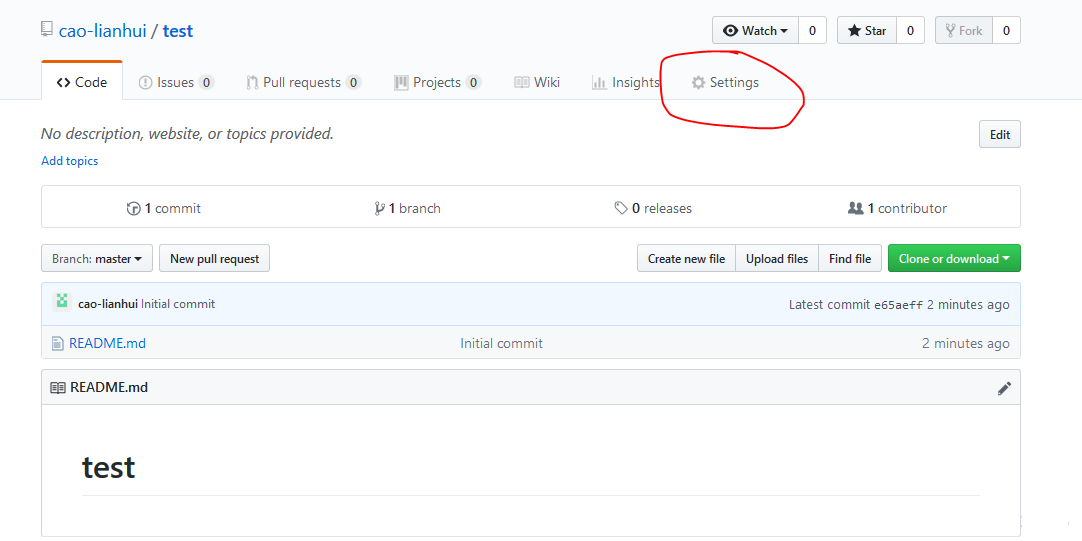Click the 'test' heading in the README preview
The image size is (1082, 541).
pos(108,467)
